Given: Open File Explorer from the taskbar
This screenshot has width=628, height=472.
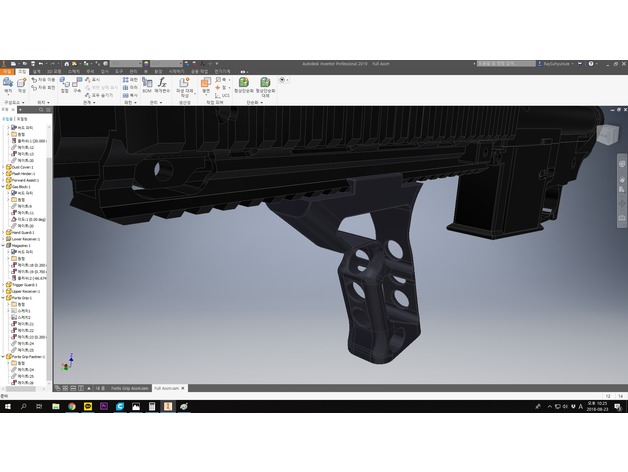Looking at the screenshot, I should coord(56,407).
